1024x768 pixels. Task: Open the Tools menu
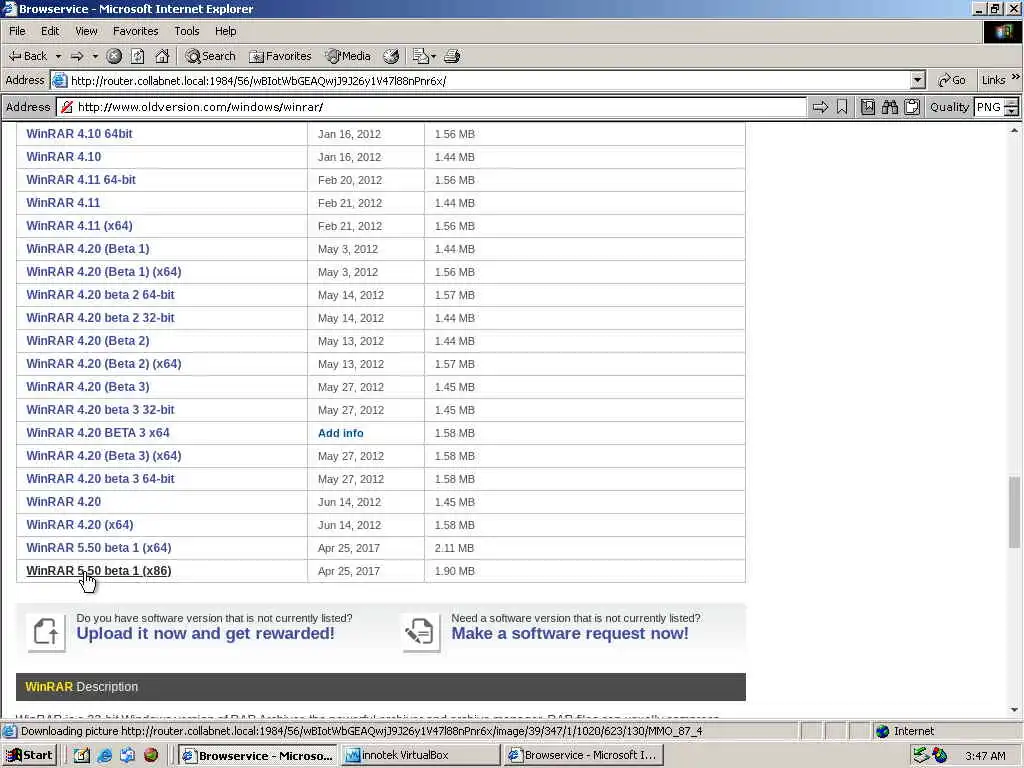point(186,31)
